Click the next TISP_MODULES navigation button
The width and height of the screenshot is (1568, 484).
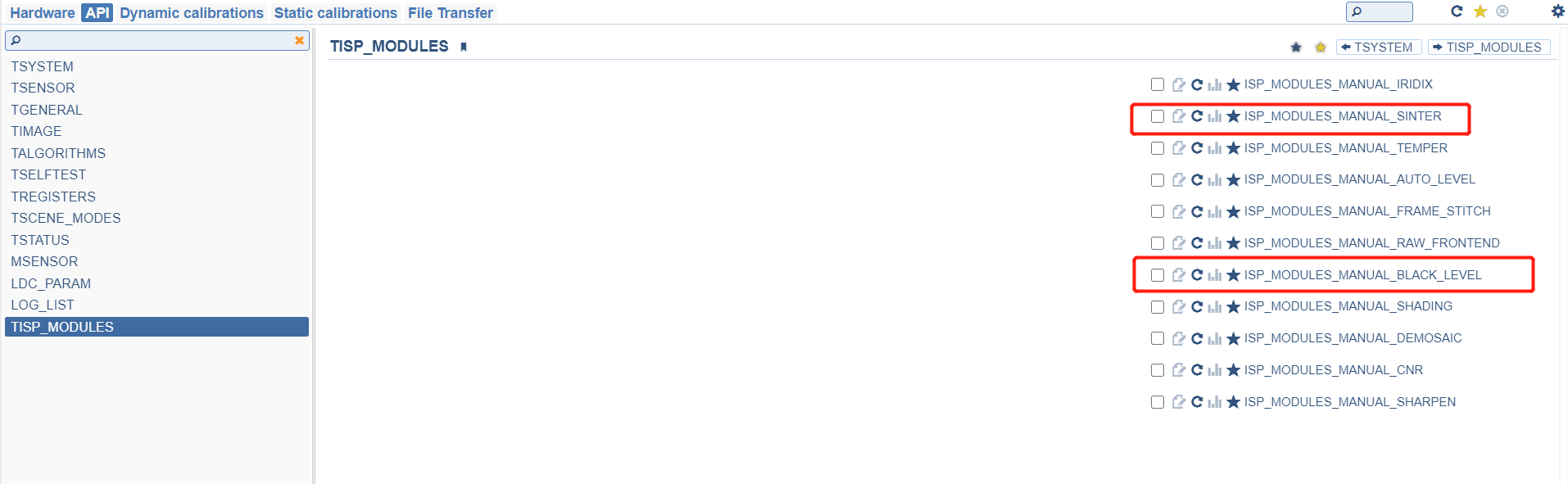[1488, 47]
